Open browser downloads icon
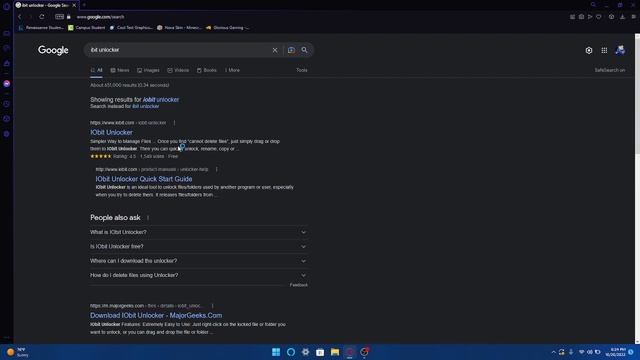 [622, 17]
